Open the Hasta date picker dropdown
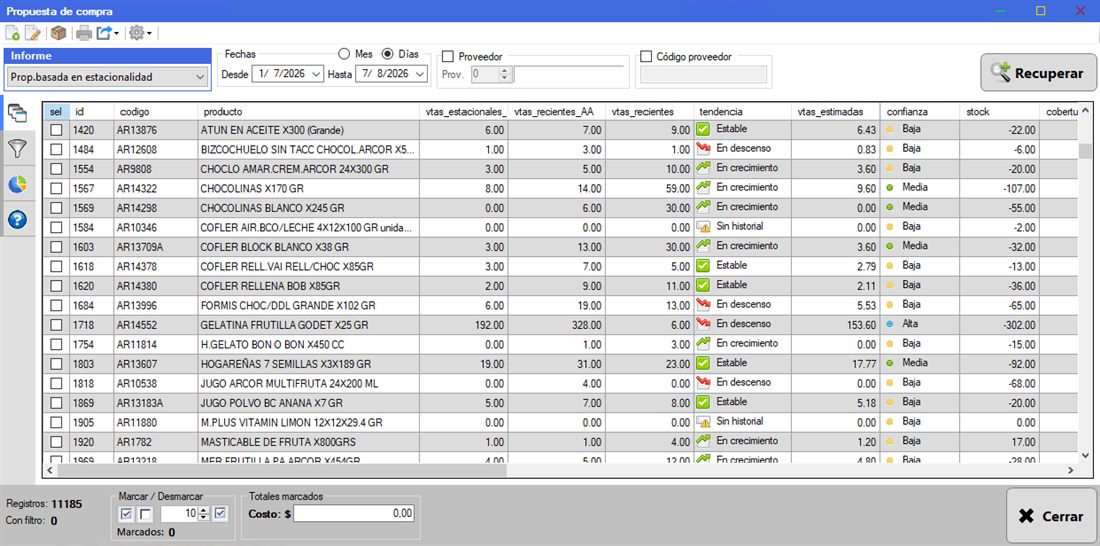Screen dimensions: 1100x546 point(420,74)
